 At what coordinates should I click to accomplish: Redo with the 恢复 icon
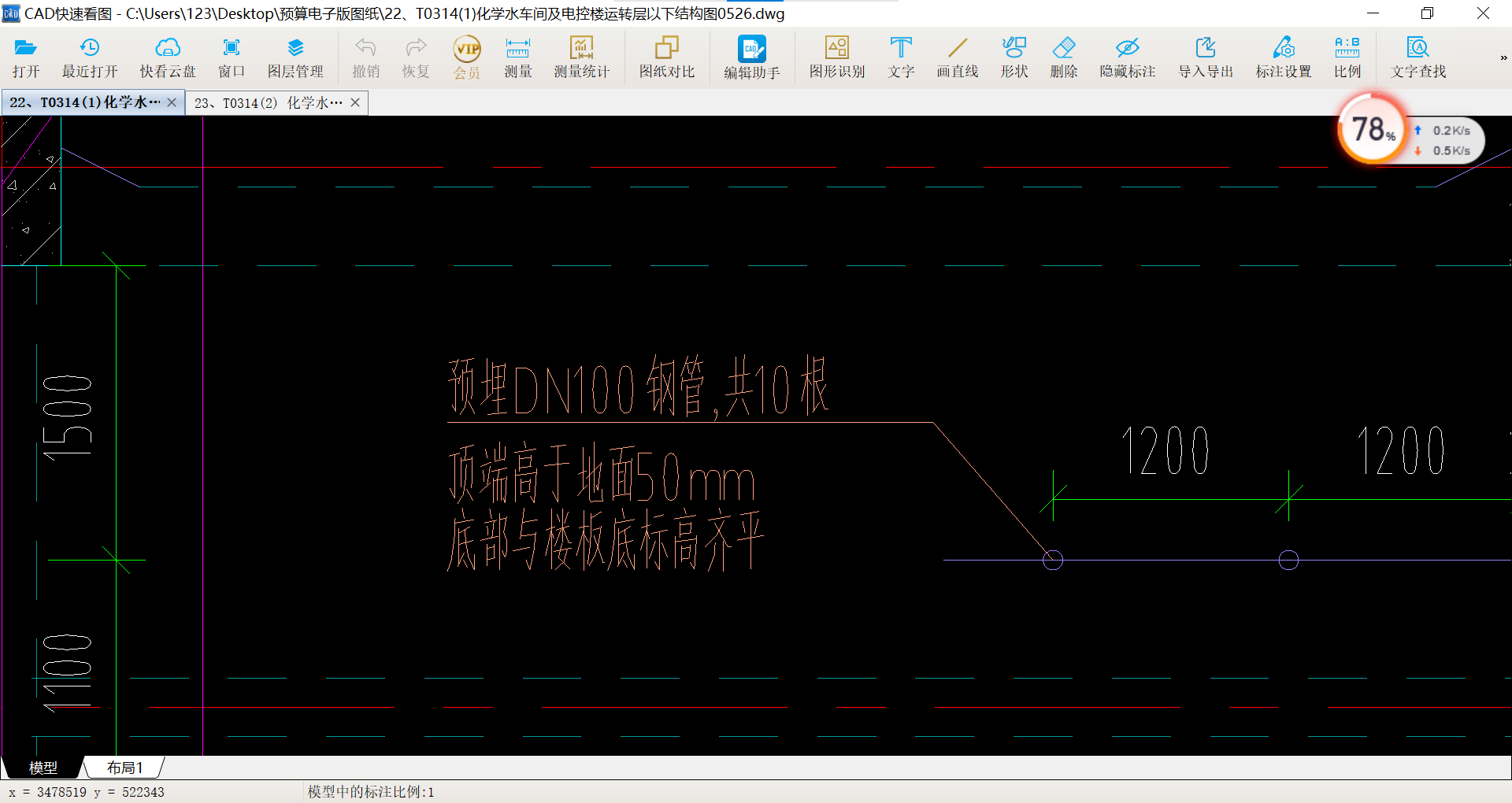pyautogui.click(x=416, y=57)
